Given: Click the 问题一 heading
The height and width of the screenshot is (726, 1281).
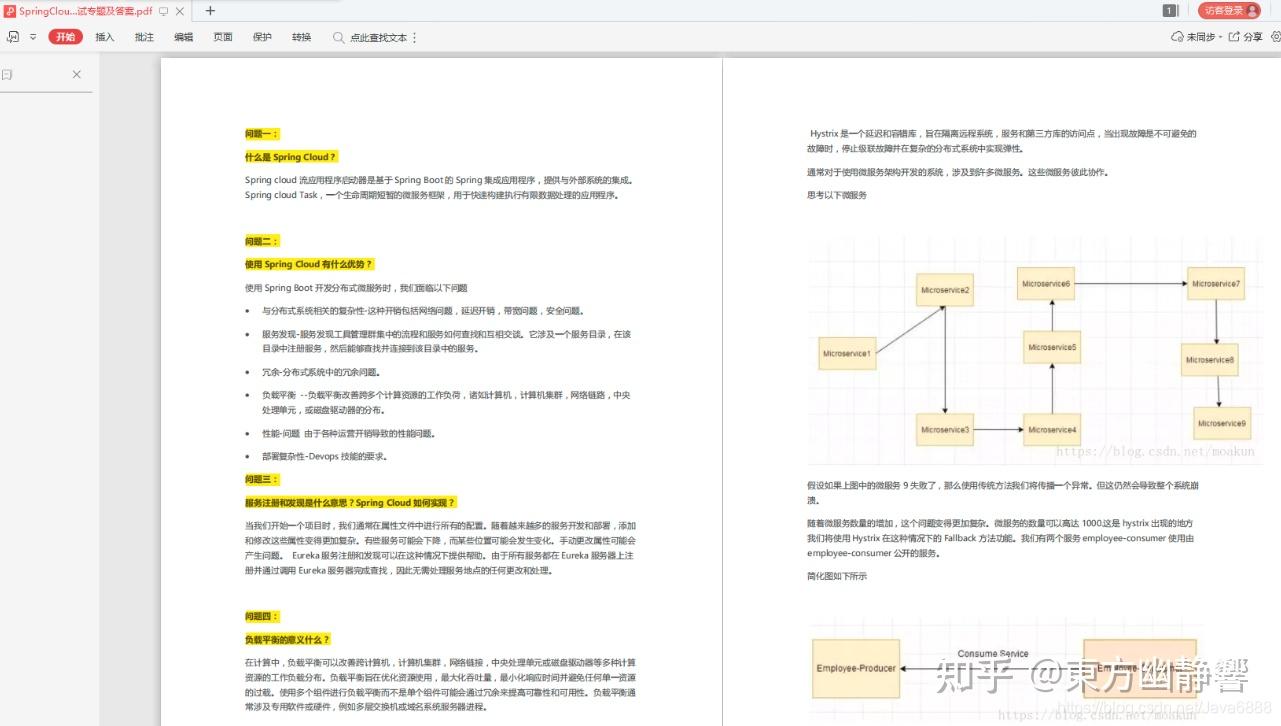Looking at the screenshot, I should (262, 133).
